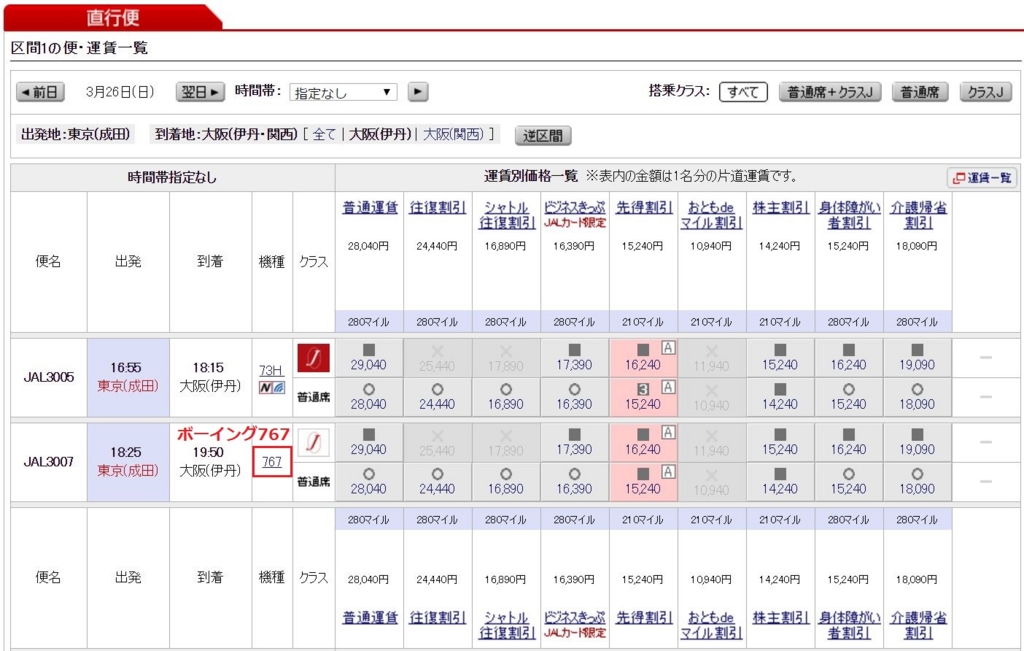1024x651 pixels.
Task: Open ビジネスきっぷ link in top header
Action: tap(575, 208)
